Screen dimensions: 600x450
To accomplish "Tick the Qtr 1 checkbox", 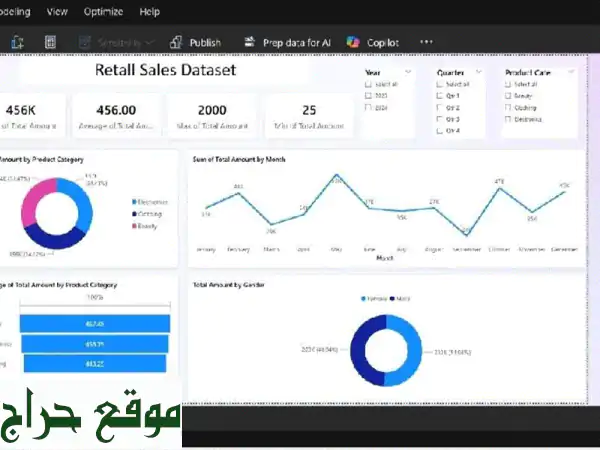I will tap(440, 96).
